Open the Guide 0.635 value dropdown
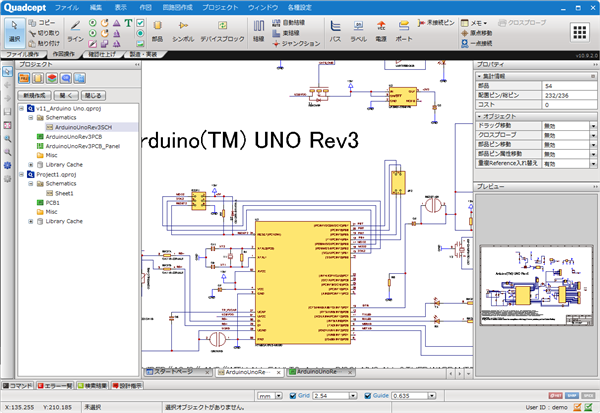 [x=432, y=396]
